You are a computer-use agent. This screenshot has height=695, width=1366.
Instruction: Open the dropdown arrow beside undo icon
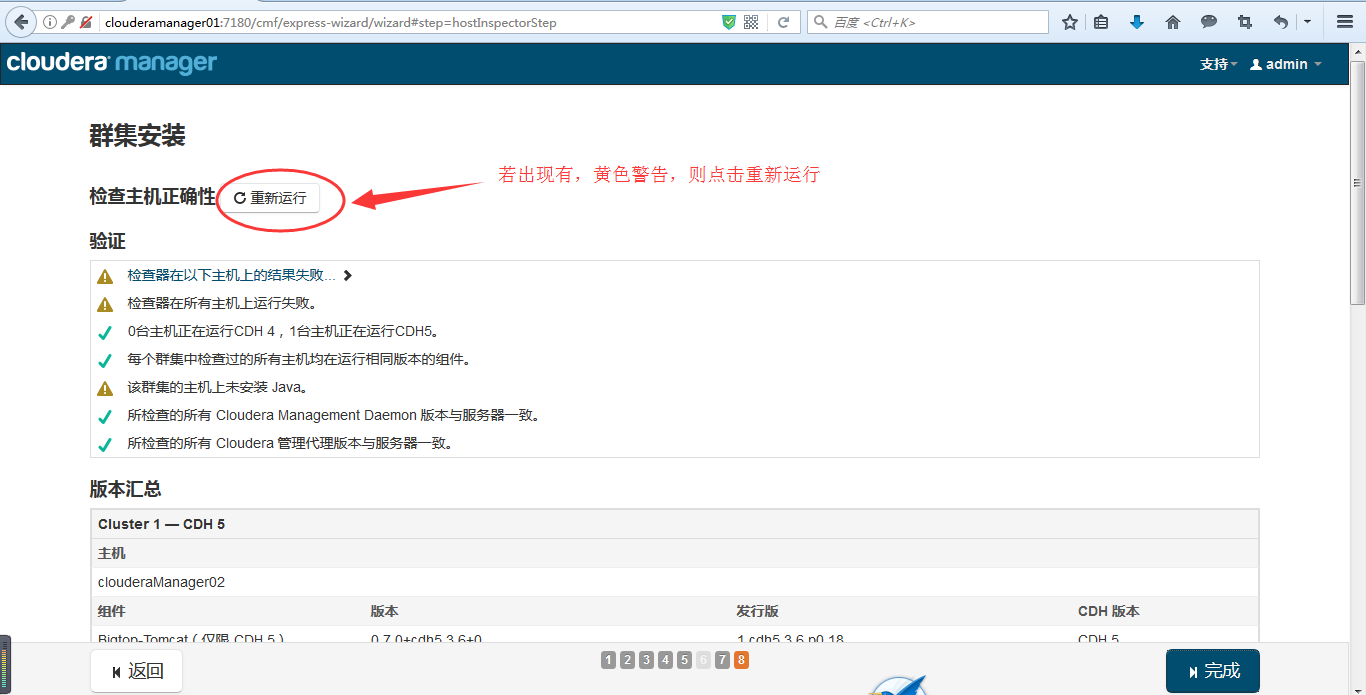point(1307,22)
